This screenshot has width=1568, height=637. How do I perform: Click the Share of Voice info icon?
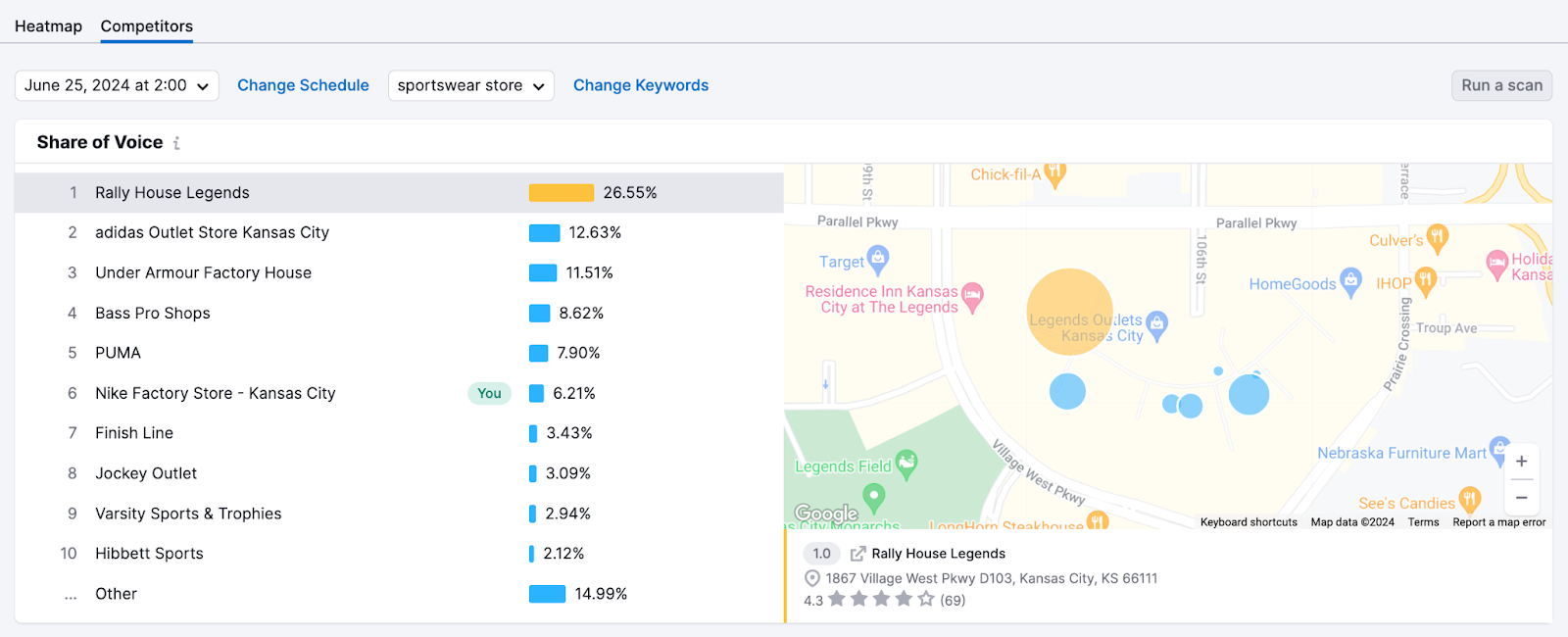pos(176,143)
